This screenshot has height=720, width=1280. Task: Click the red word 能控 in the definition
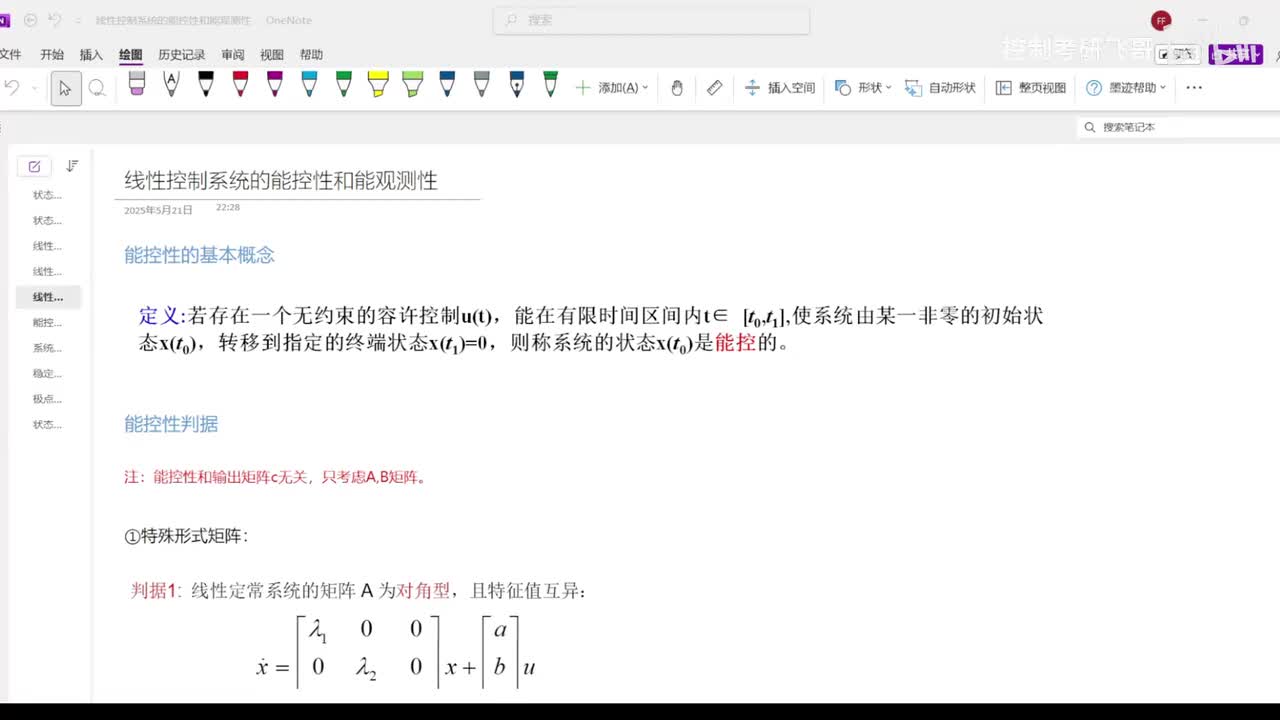(x=735, y=344)
